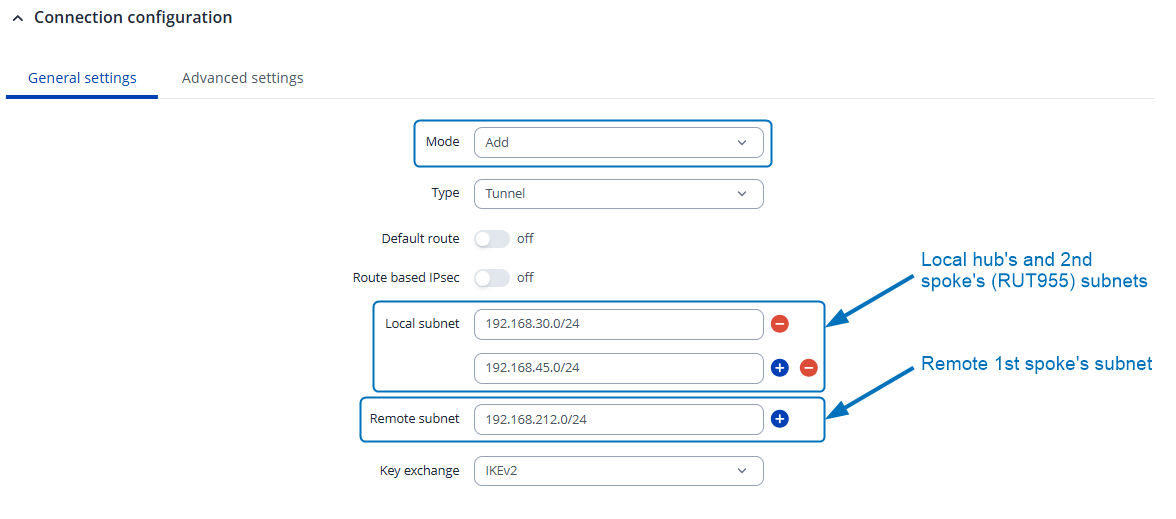
Task: Remove the 192.168.30.0/24 local subnet entry
Action: tap(780, 324)
